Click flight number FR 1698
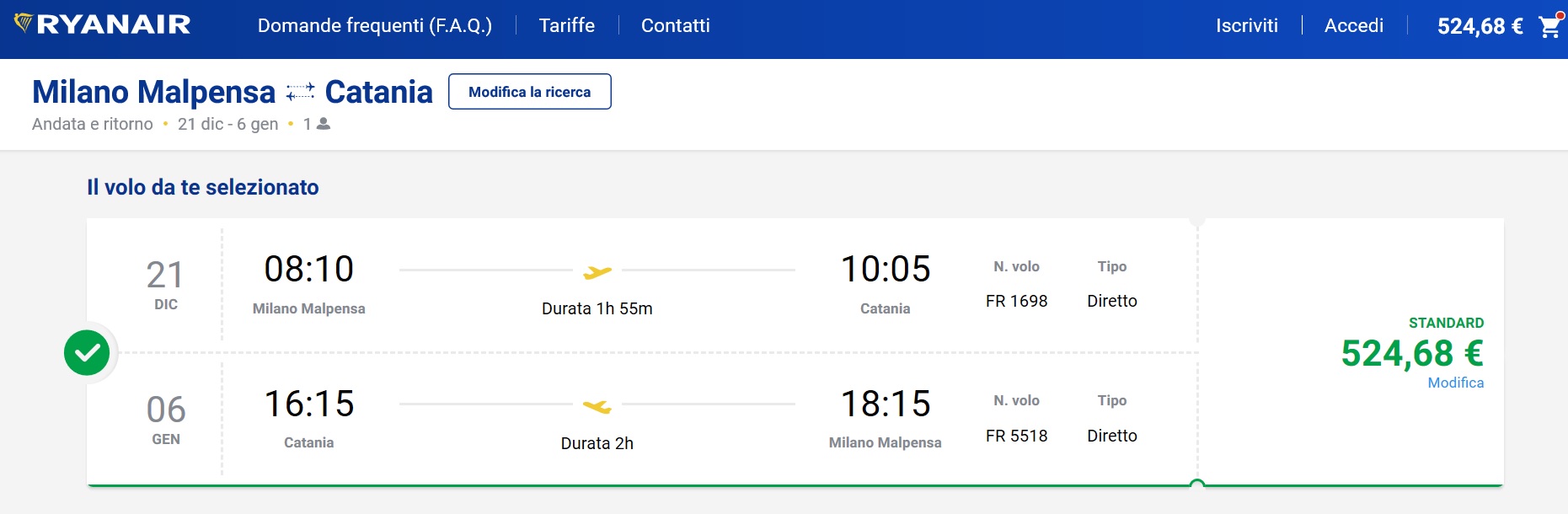 tap(1017, 301)
